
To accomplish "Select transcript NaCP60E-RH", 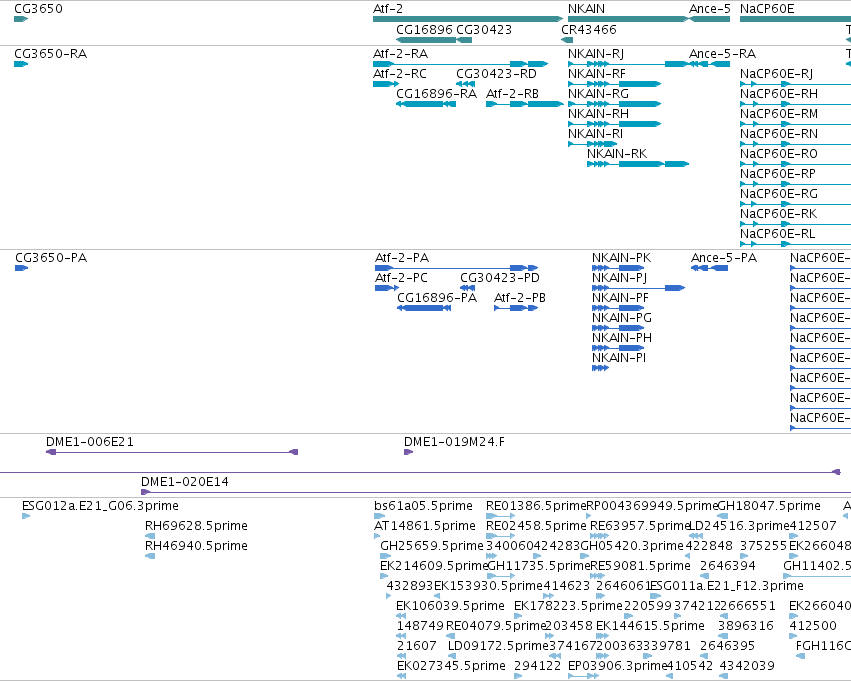I will 779,94.
